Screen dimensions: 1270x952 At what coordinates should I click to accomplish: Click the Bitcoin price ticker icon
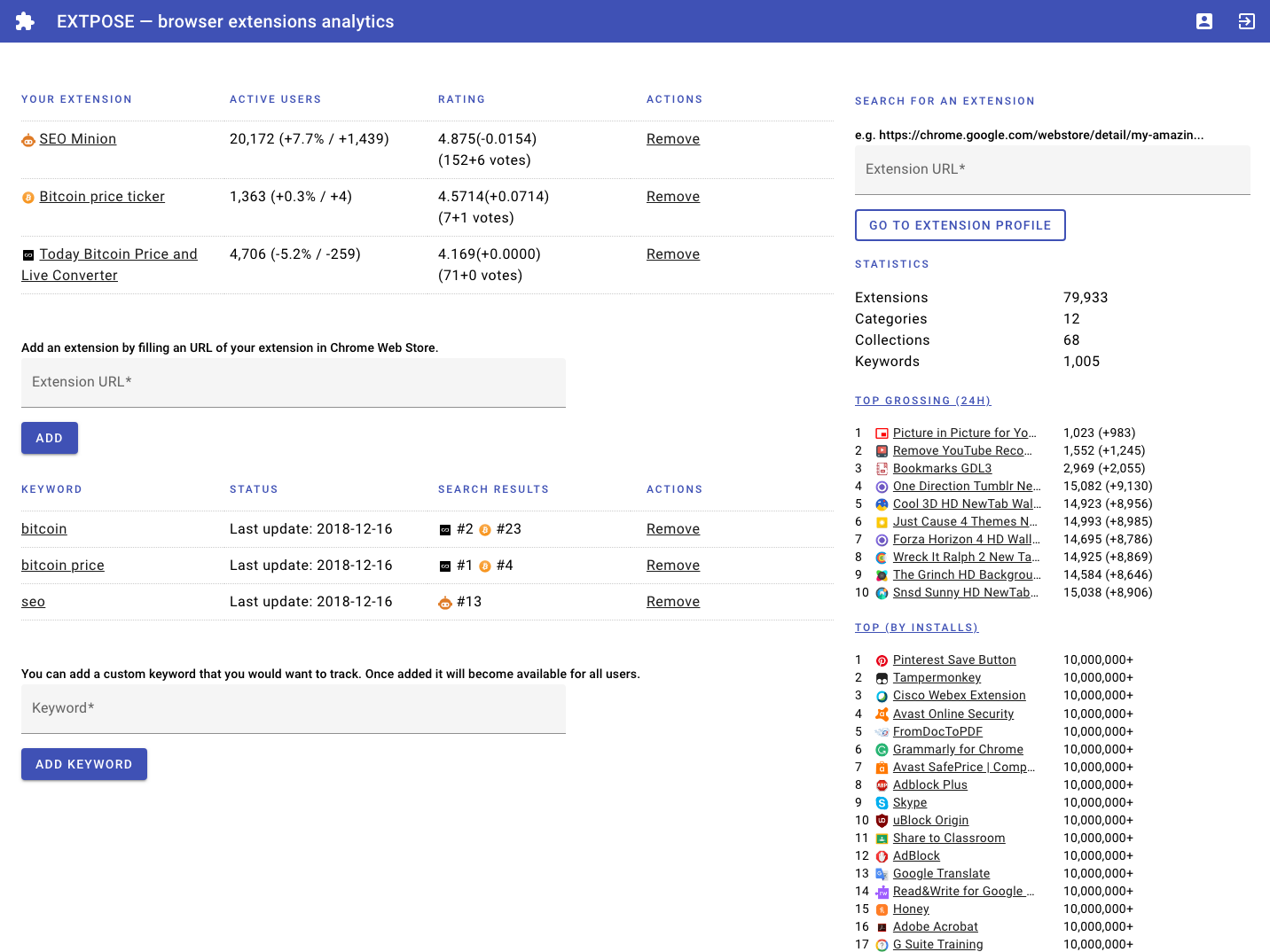point(28,198)
